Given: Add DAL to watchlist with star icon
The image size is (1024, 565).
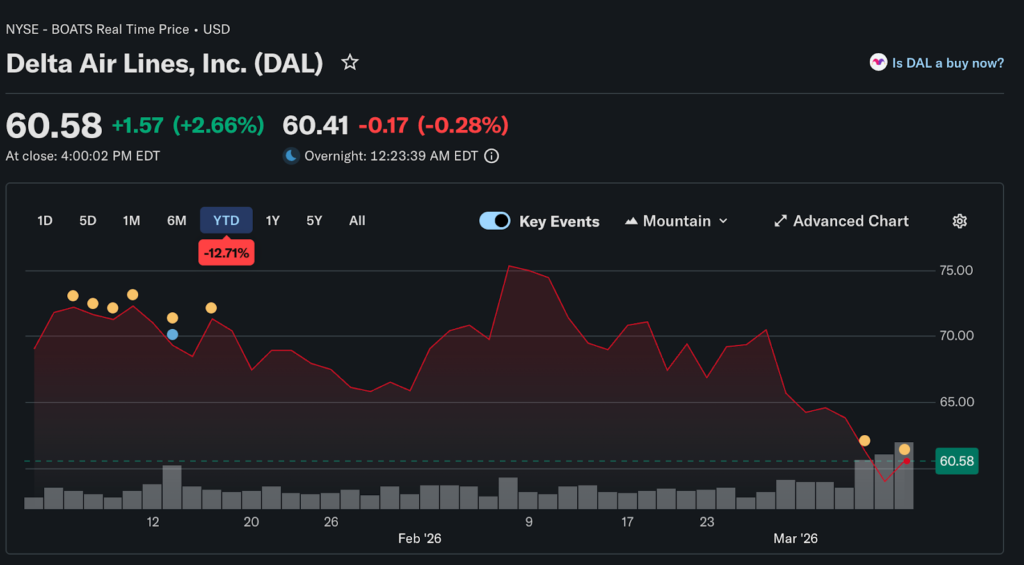Looking at the screenshot, I should [350, 63].
